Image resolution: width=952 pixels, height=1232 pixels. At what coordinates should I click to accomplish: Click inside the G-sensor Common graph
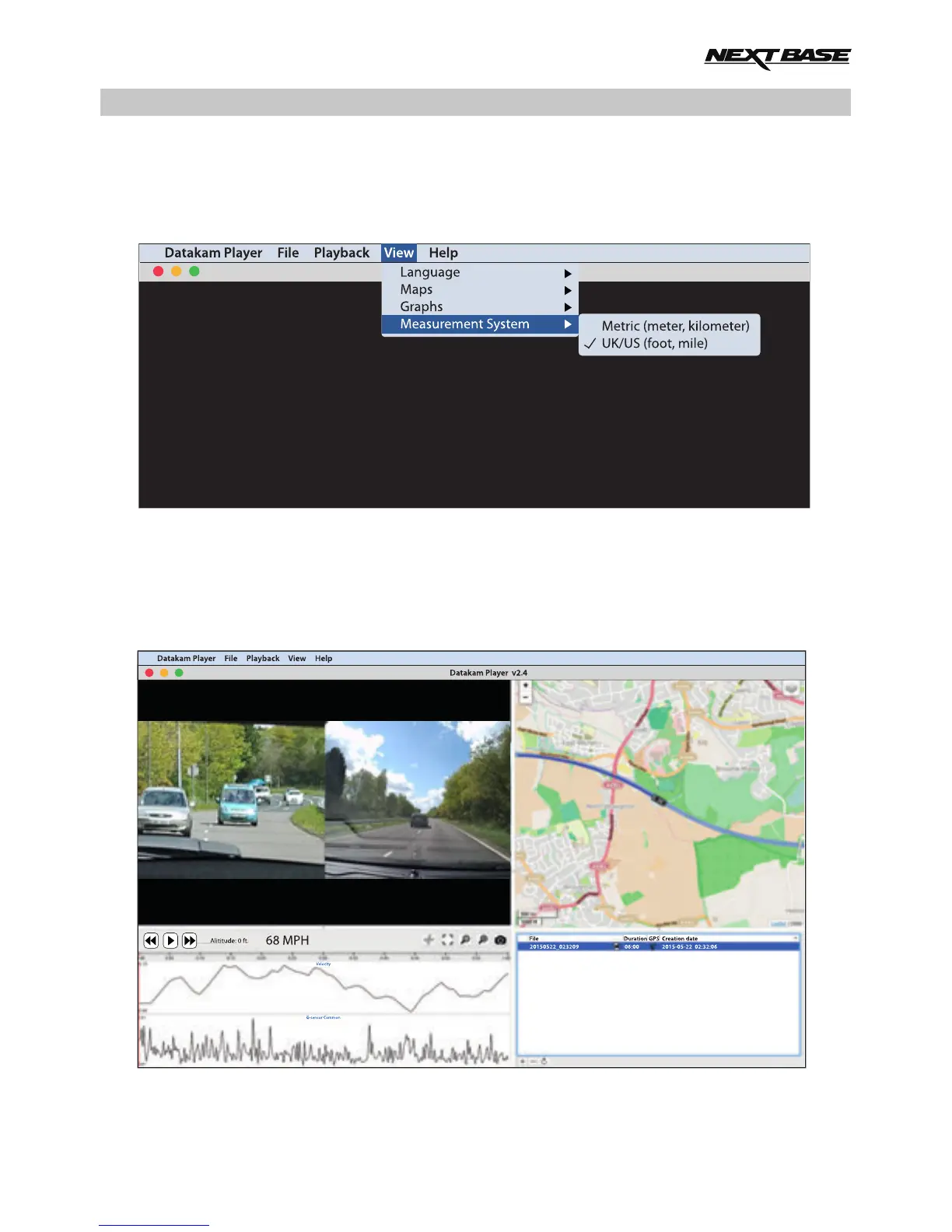pyautogui.click(x=324, y=1042)
